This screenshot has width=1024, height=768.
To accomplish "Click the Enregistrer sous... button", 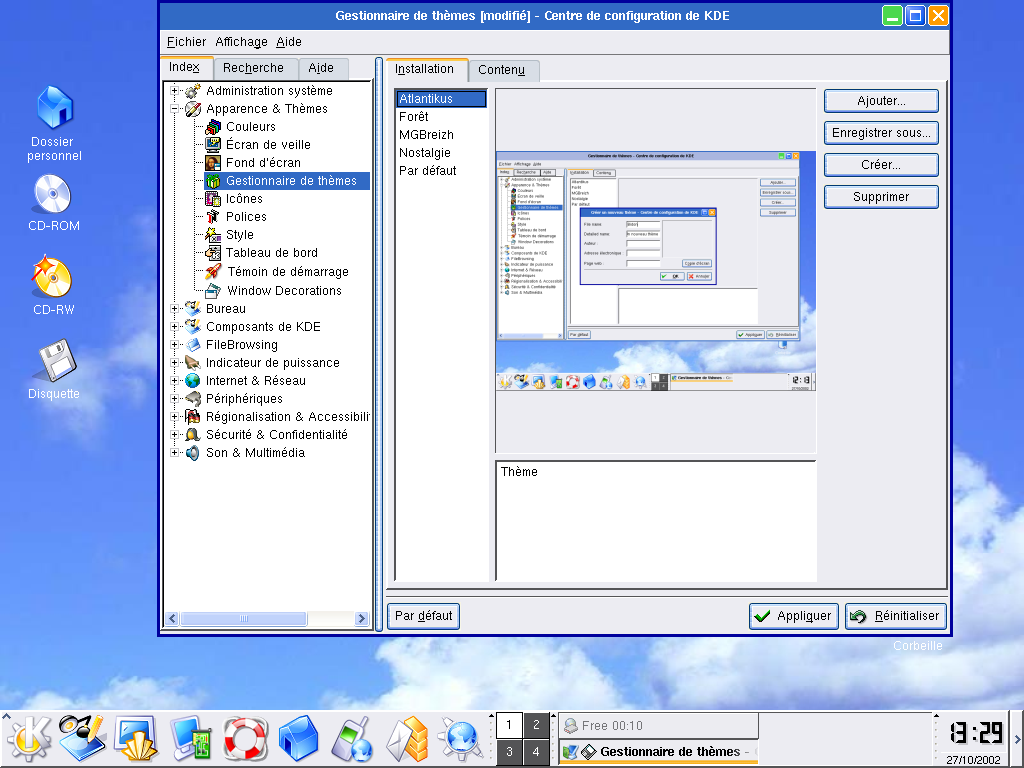I will pyautogui.click(x=881, y=133).
